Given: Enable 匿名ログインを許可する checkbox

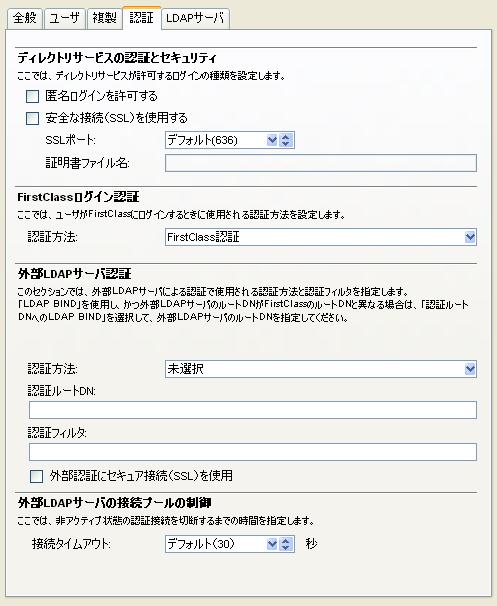Looking at the screenshot, I should coord(32,96).
